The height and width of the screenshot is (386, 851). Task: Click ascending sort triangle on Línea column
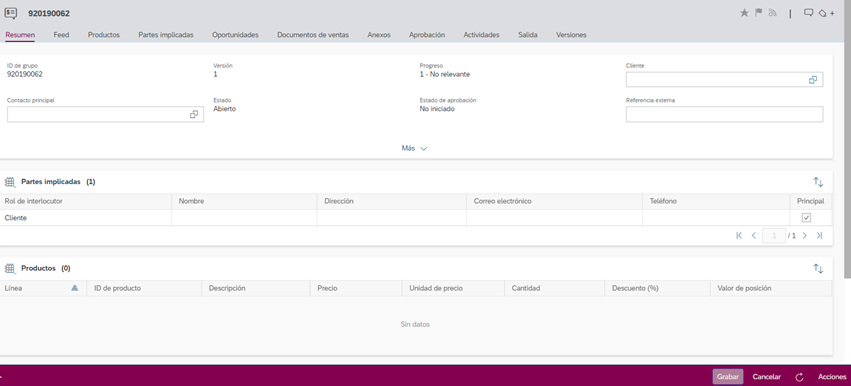[75, 288]
